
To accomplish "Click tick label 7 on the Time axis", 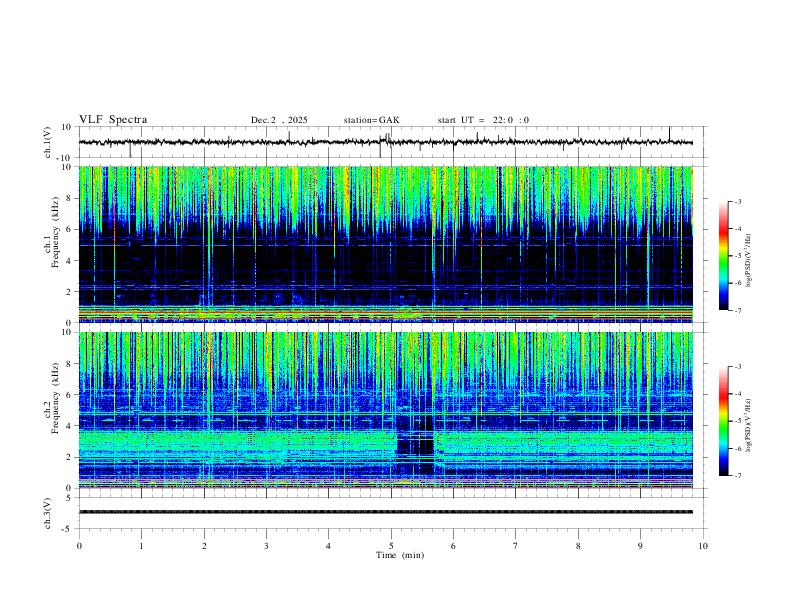I will coord(516,546).
